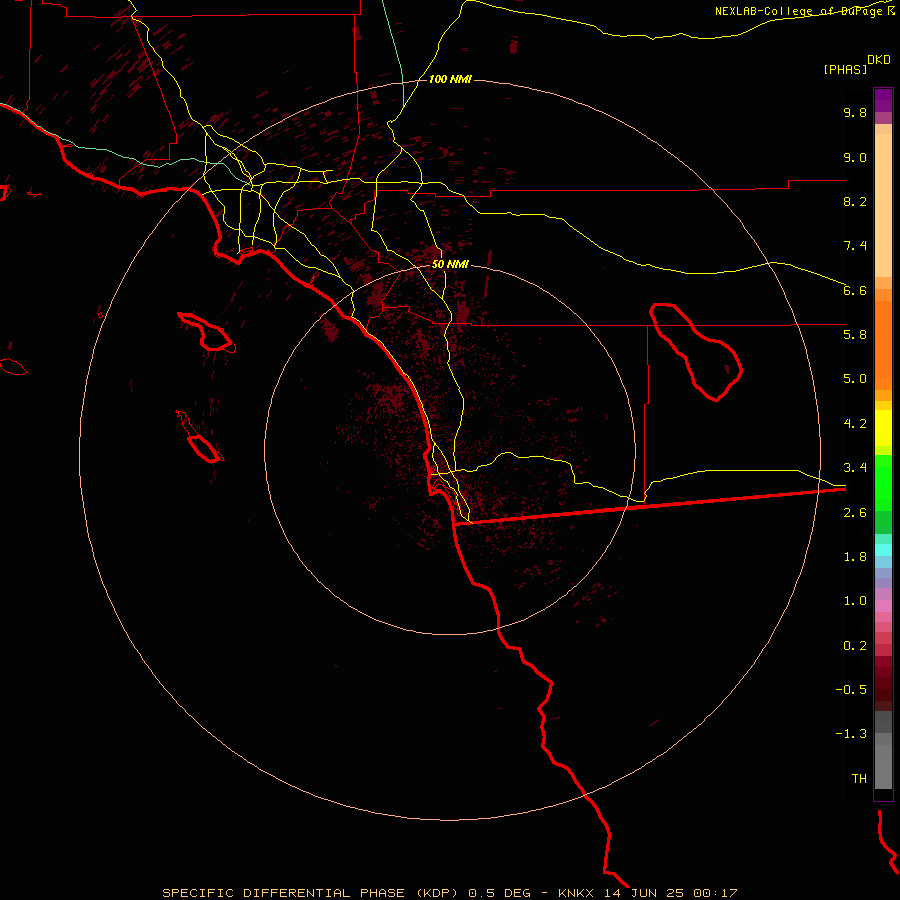Pick the bright green band of the color scale
This screenshot has height=900, width=900.
coord(883,483)
